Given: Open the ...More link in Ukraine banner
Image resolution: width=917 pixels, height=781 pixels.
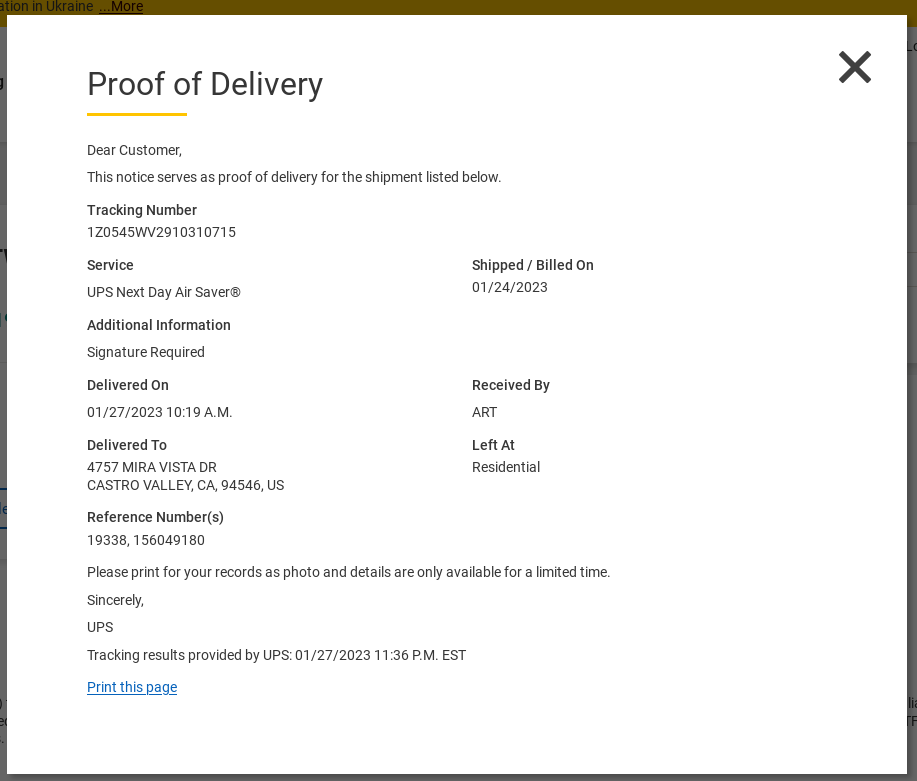Looking at the screenshot, I should click(x=121, y=6).
